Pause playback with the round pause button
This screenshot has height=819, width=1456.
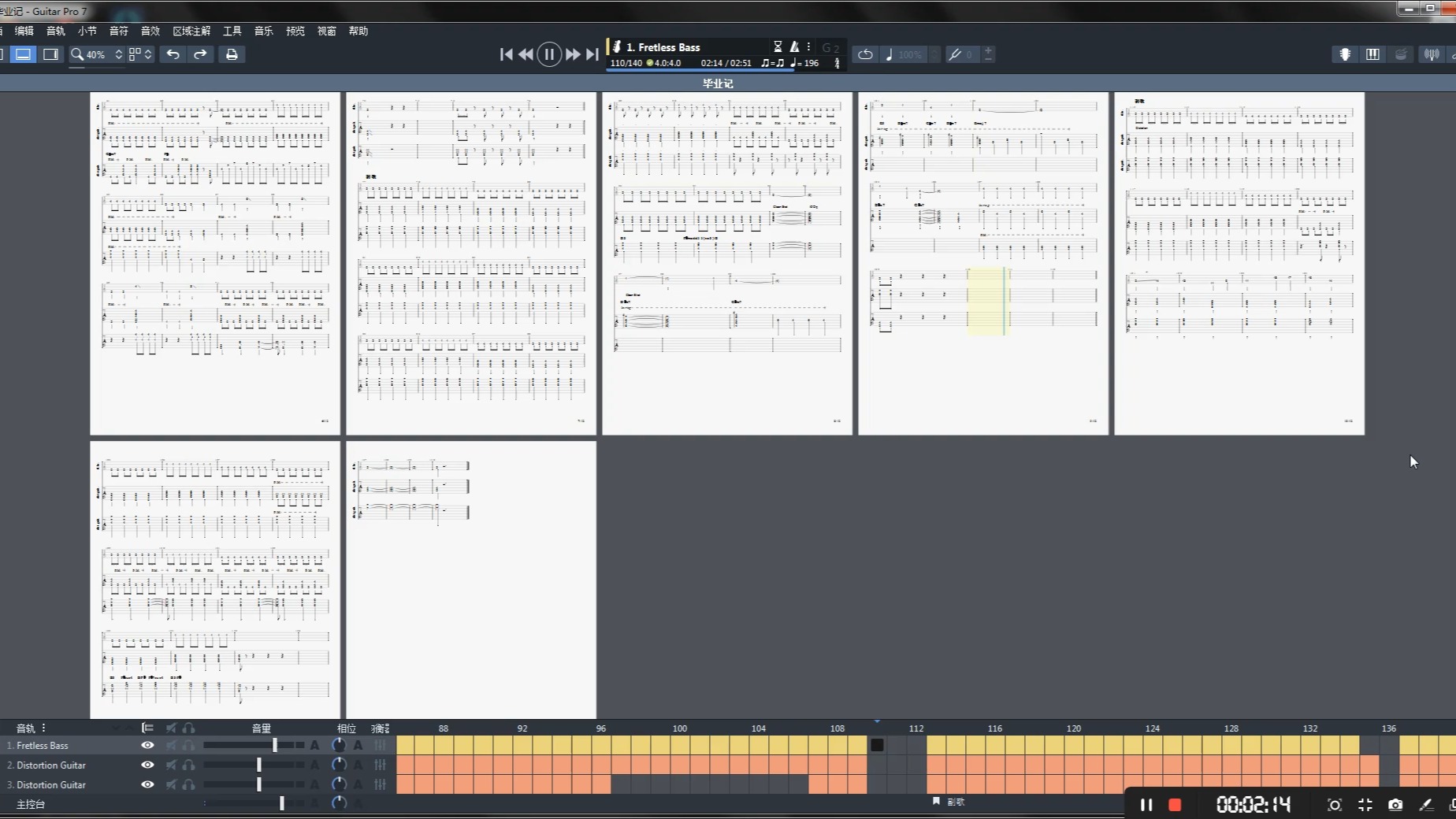pyautogui.click(x=549, y=54)
